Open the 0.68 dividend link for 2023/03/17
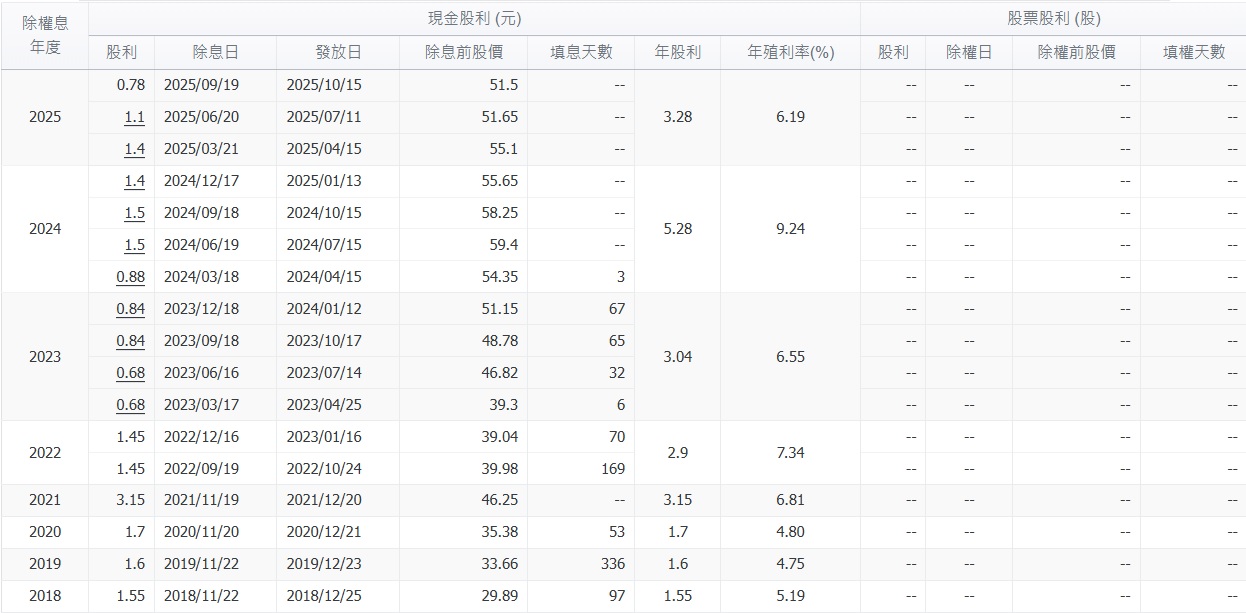This screenshot has height=613, width=1246. tap(130, 405)
